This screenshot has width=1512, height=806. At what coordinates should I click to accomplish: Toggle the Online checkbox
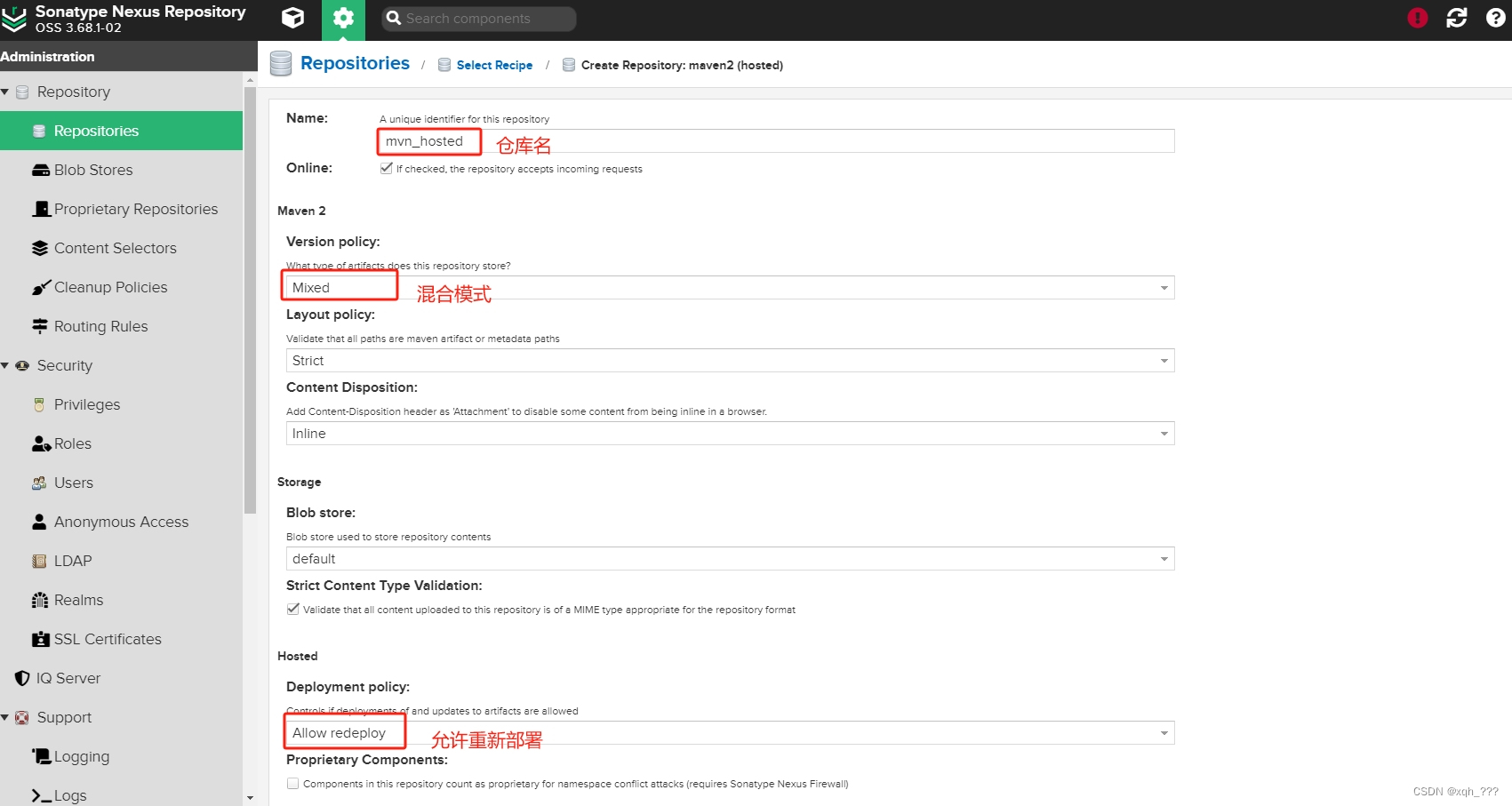point(386,168)
